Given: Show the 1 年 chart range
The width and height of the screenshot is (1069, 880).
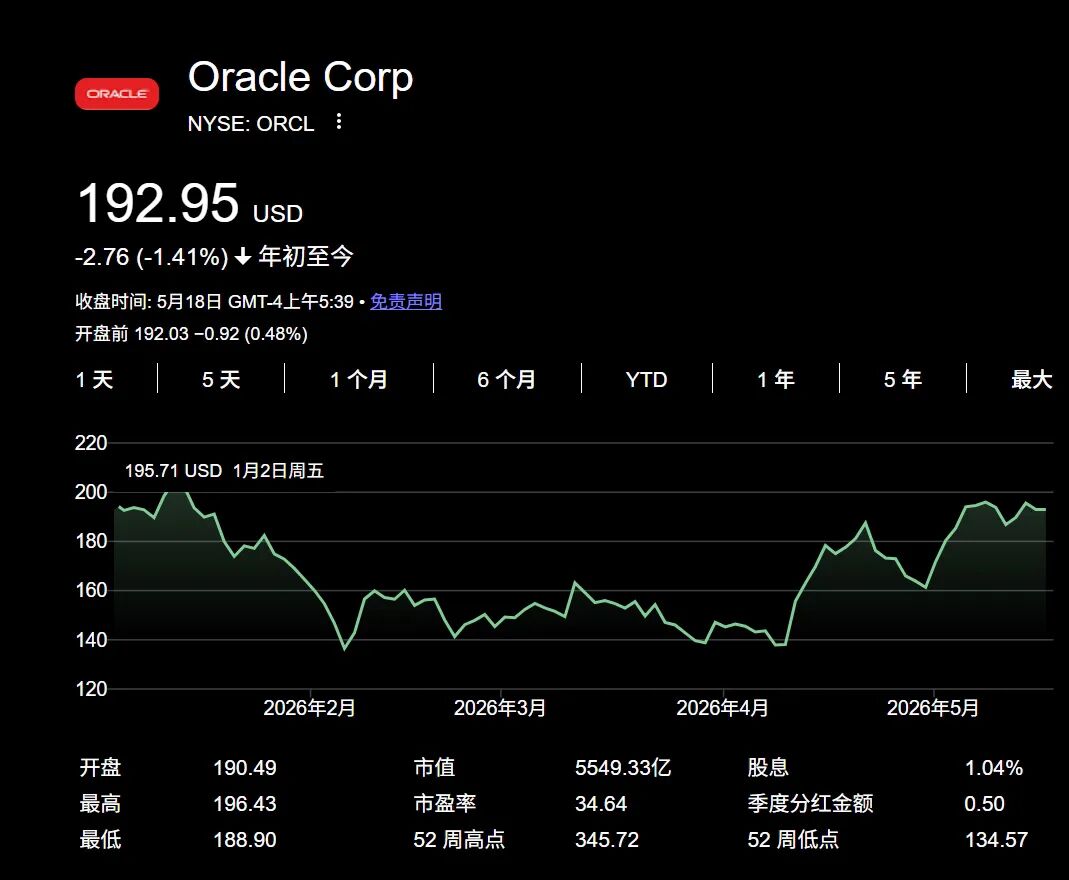Looking at the screenshot, I should pos(776,379).
